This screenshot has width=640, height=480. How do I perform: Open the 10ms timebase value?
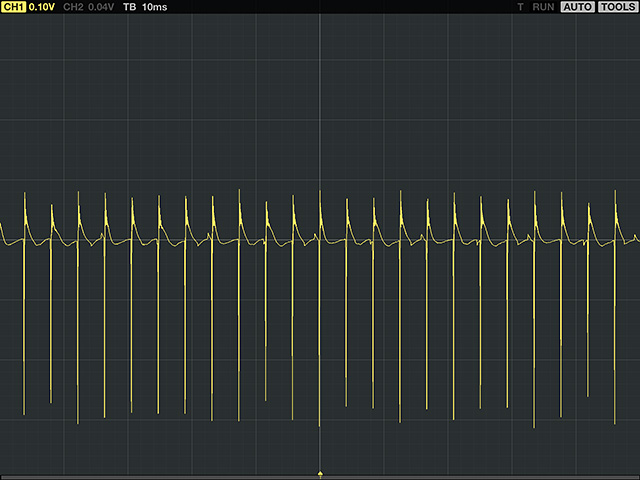click(155, 7)
